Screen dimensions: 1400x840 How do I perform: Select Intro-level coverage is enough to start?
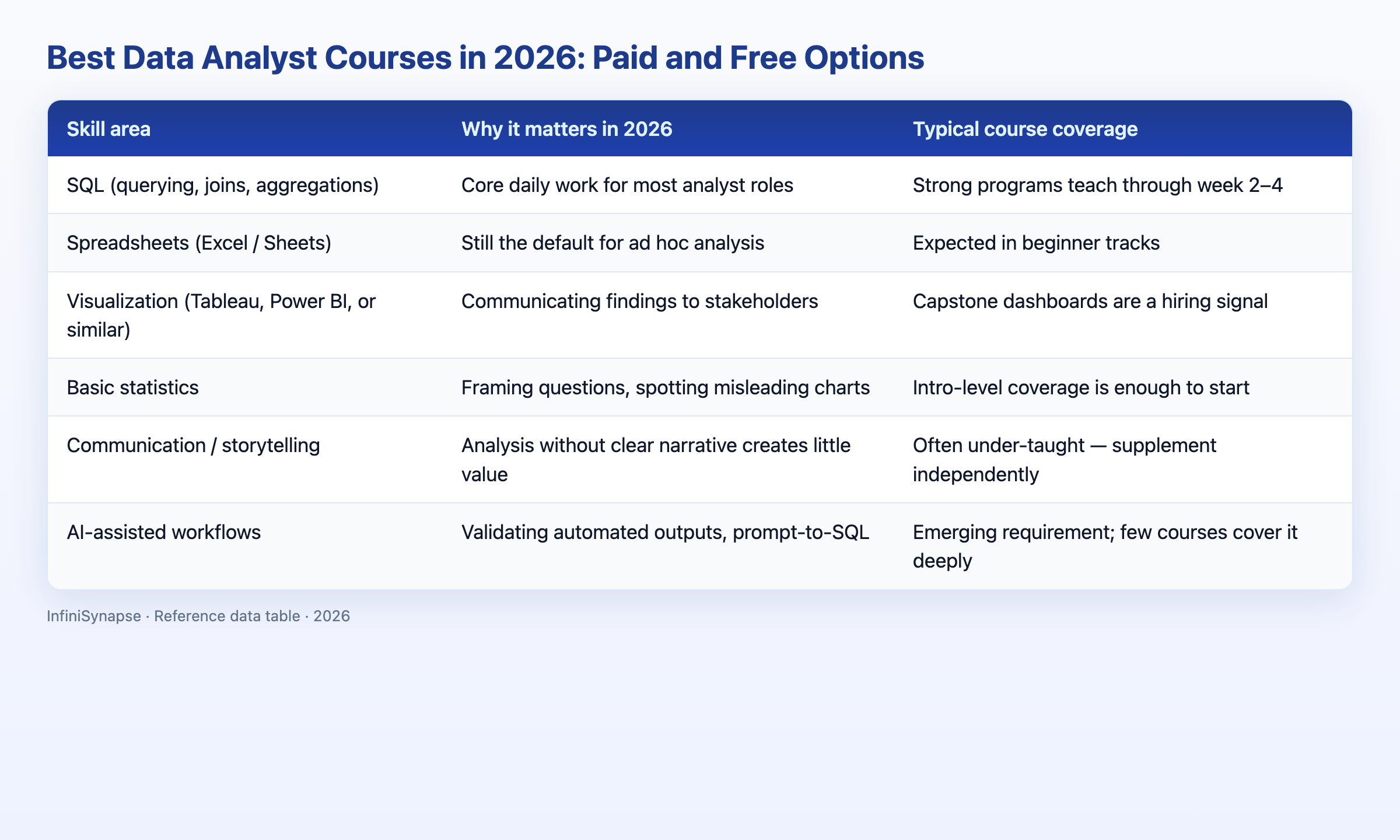(1080, 387)
